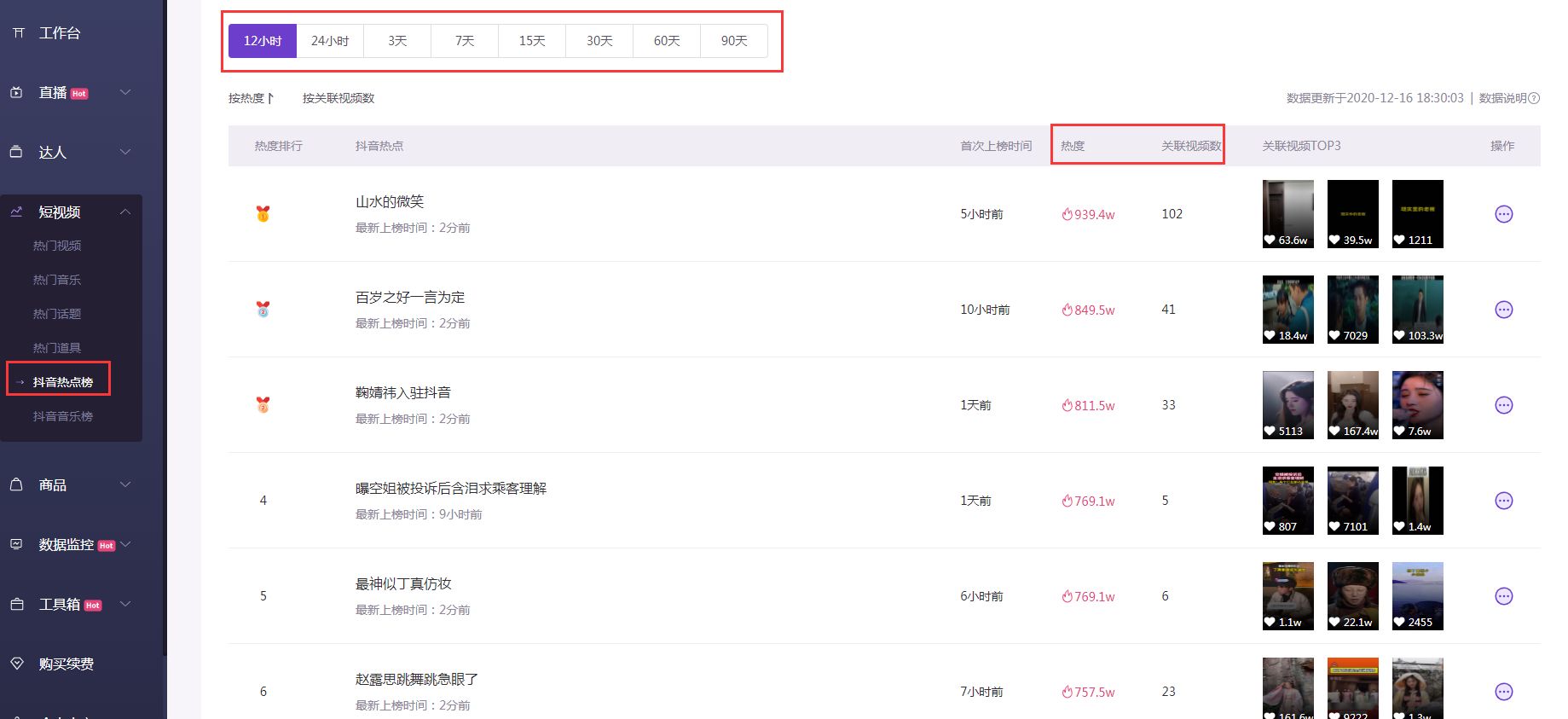Open the ellipsis menu for 鞠婧祎入驻抖音
This screenshot has height=719, width=1568.
click(1503, 405)
